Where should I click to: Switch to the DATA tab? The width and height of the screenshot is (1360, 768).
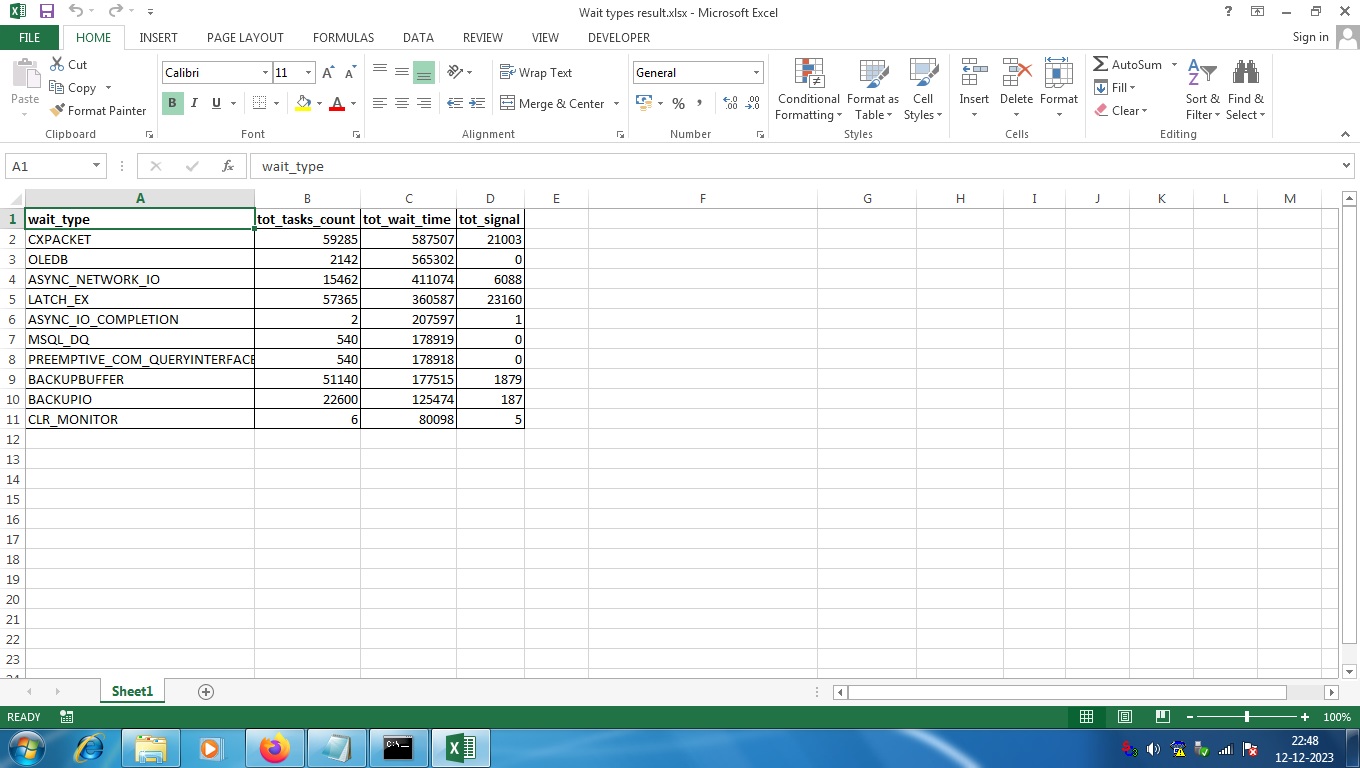coord(418,37)
